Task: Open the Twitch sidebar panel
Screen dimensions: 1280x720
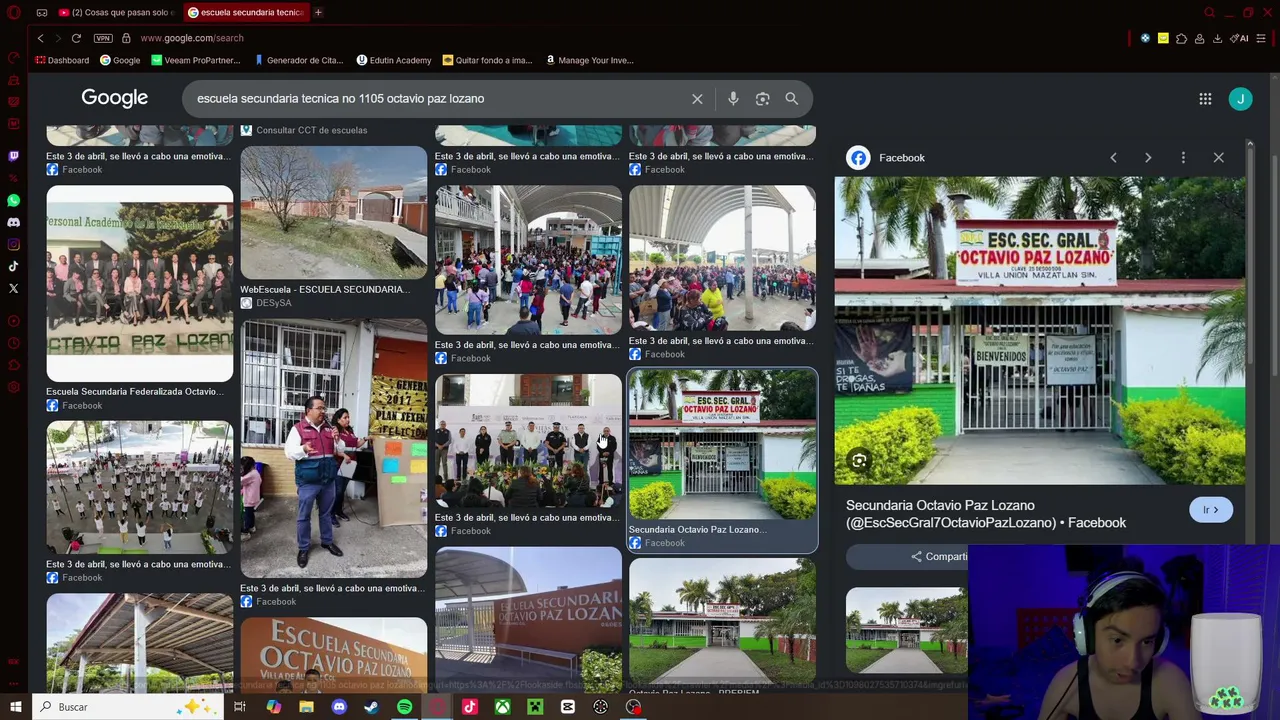Action: pyautogui.click(x=14, y=156)
